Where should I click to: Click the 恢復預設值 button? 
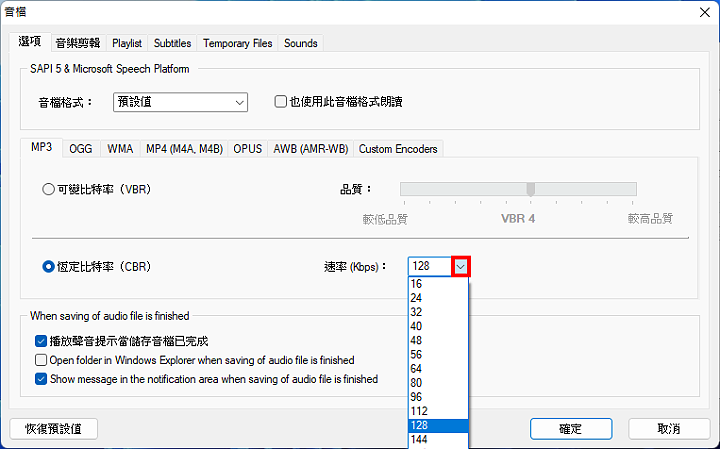pyautogui.click(x=53, y=429)
